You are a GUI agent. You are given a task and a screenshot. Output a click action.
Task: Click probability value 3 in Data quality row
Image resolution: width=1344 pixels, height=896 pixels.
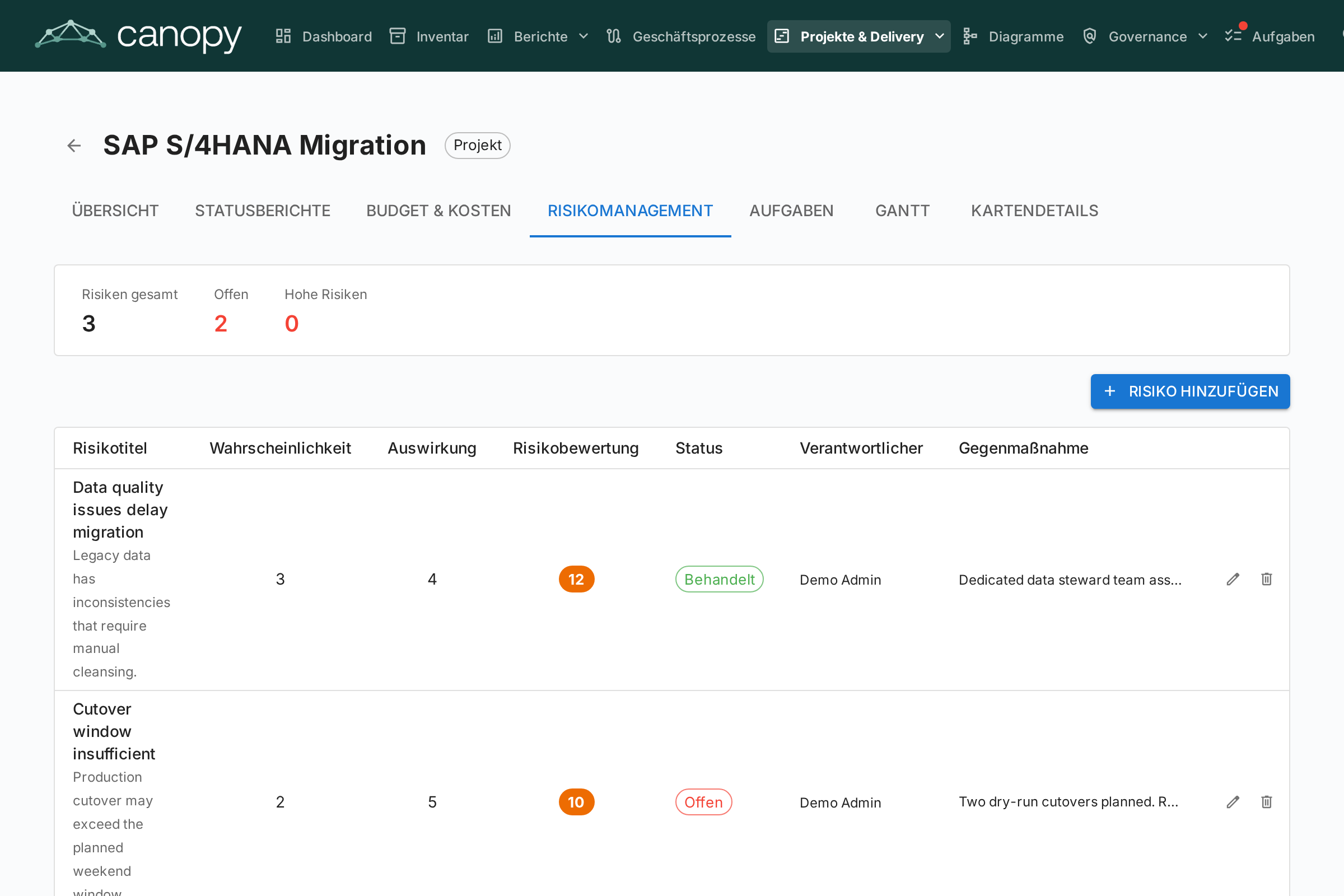coord(280,580)
